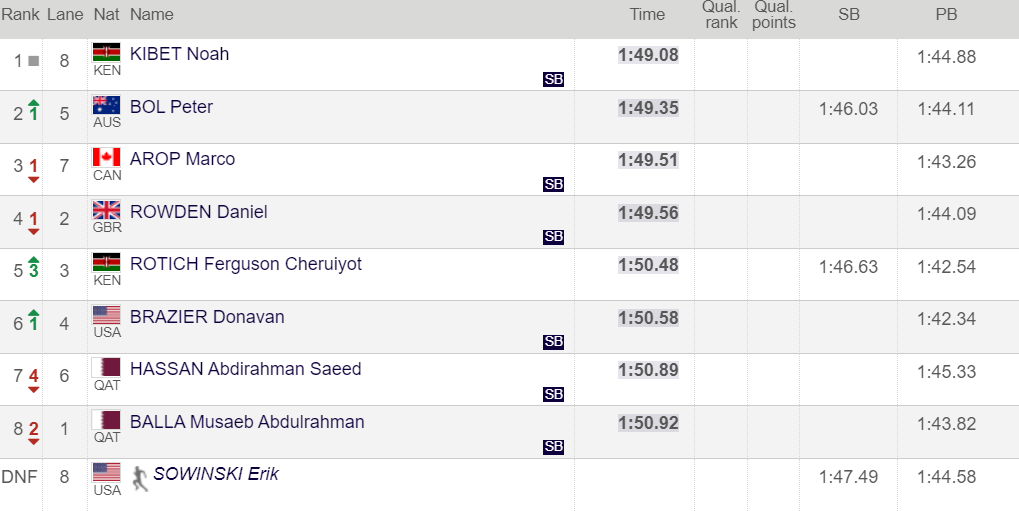This screenshot has width=1019, height=511.
Task: Click the SB badge in BALLA Musaeb's row
Action: pyautogui.click(x=554, y=447)
